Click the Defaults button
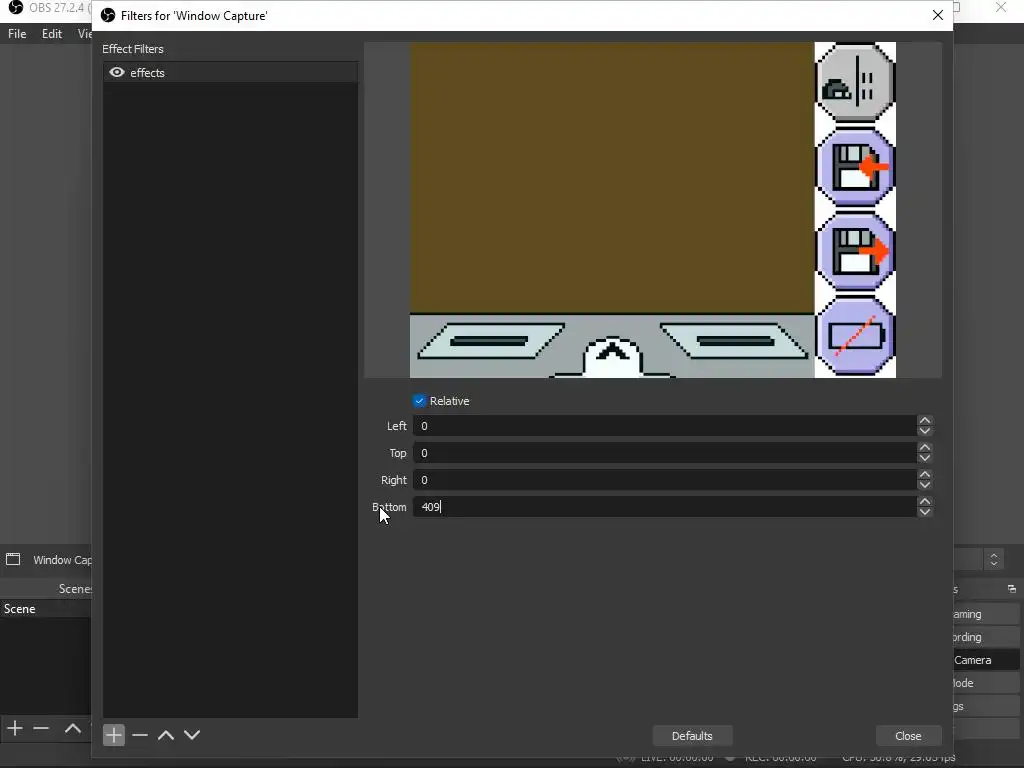The width and height of the screenshot is (1024, 768). pos(692,736)
